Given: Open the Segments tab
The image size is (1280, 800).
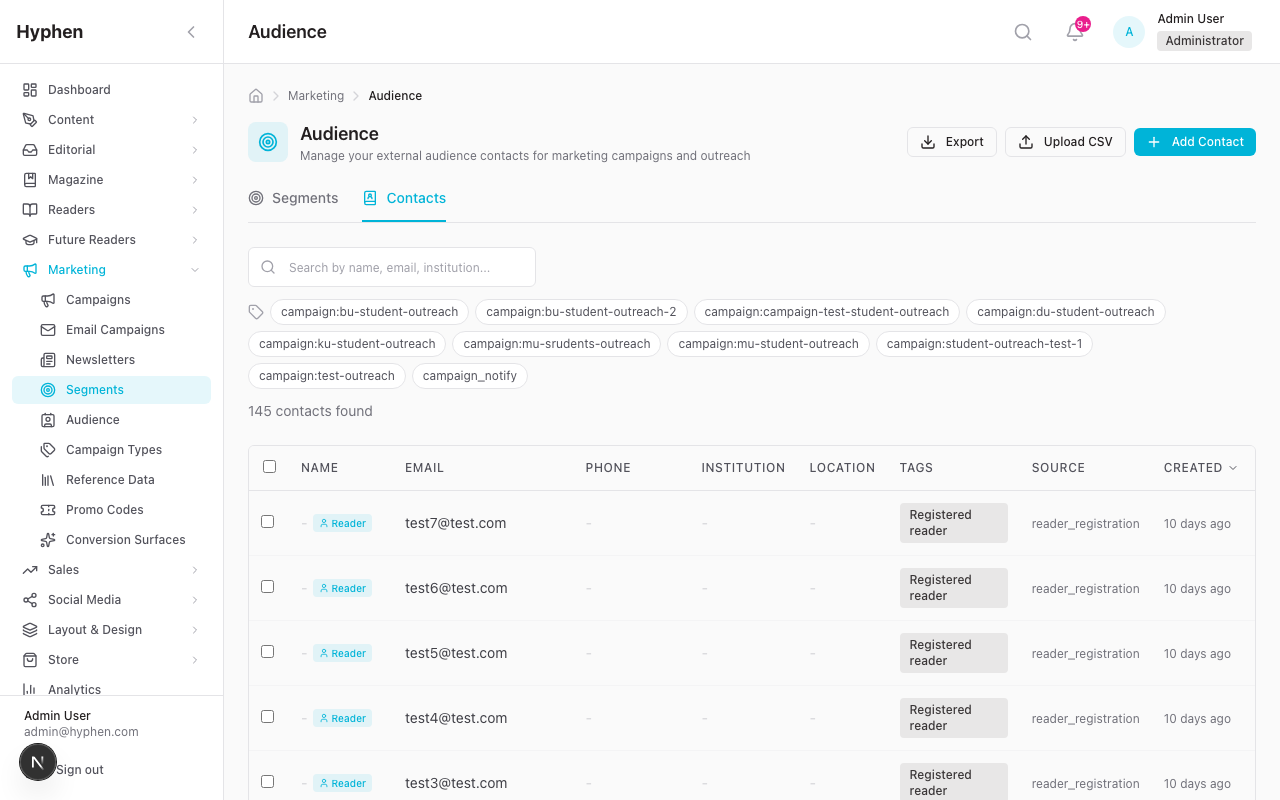Looking at the screenshot, I should [294, 198].
